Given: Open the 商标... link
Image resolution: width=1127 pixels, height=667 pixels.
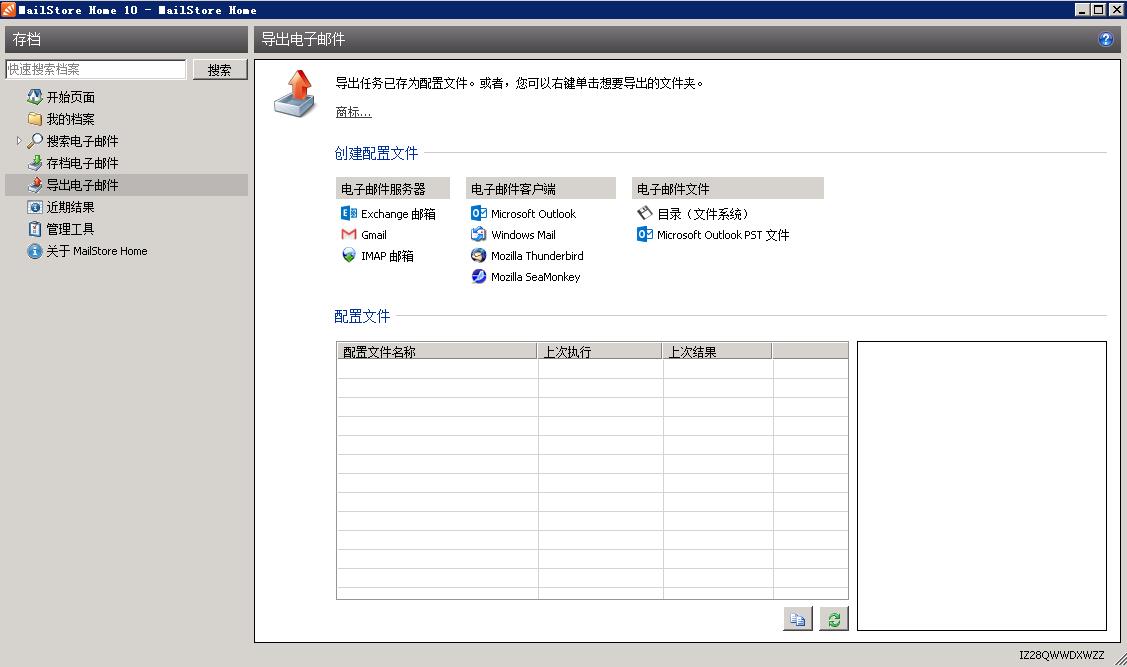Looking at the screenshot, I should (353, 112).
